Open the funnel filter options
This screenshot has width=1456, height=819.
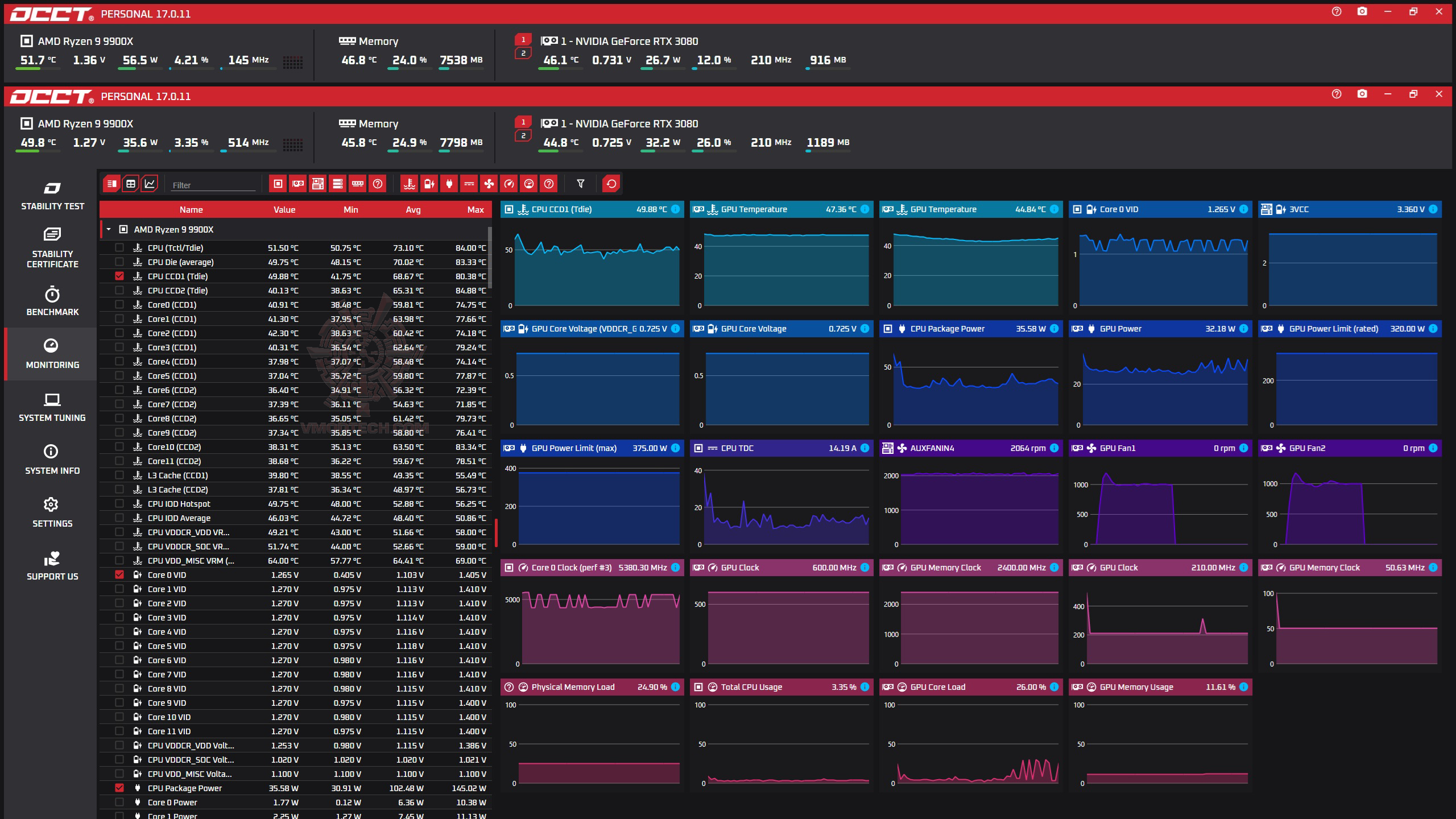581,184
